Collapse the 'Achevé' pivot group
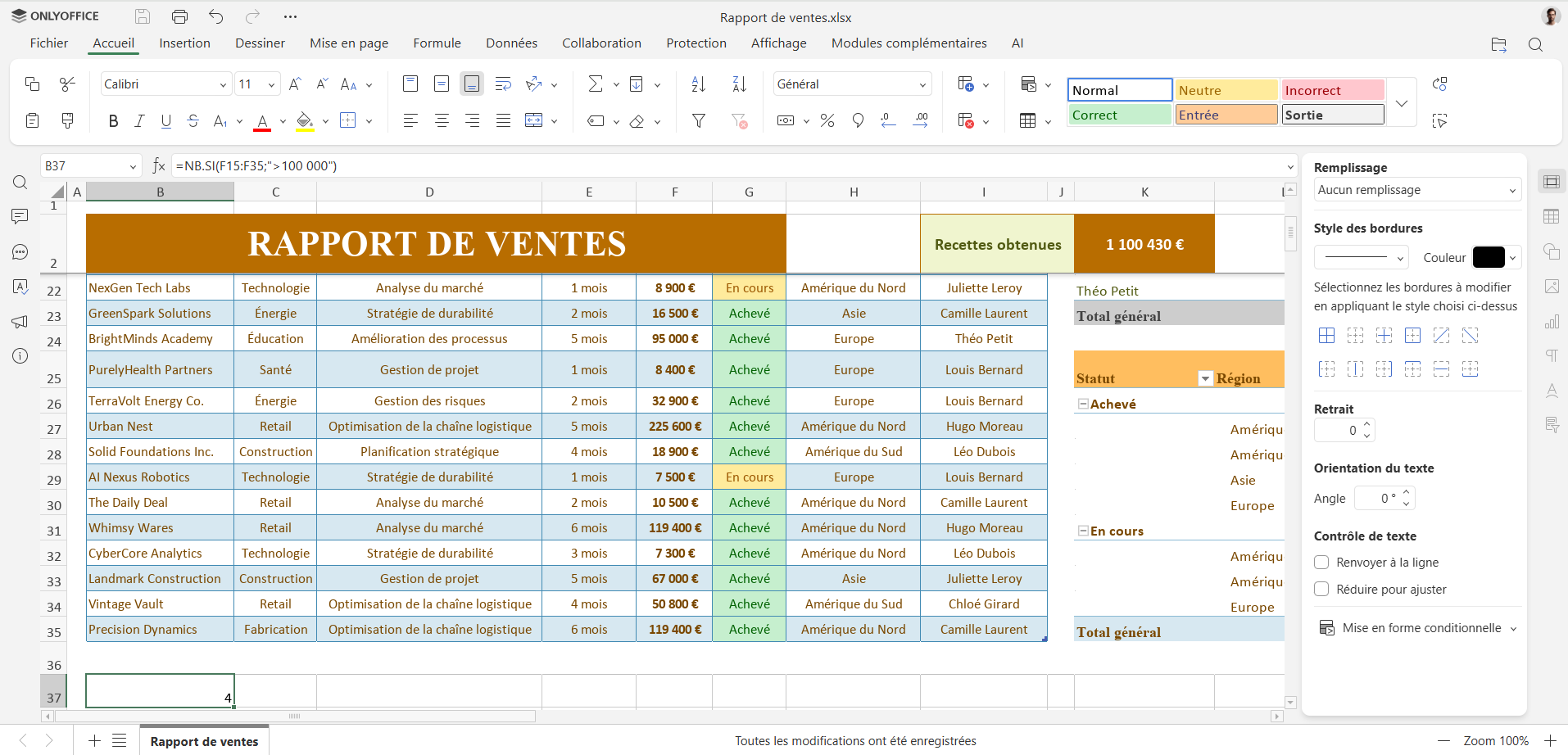 [1083, 404]
